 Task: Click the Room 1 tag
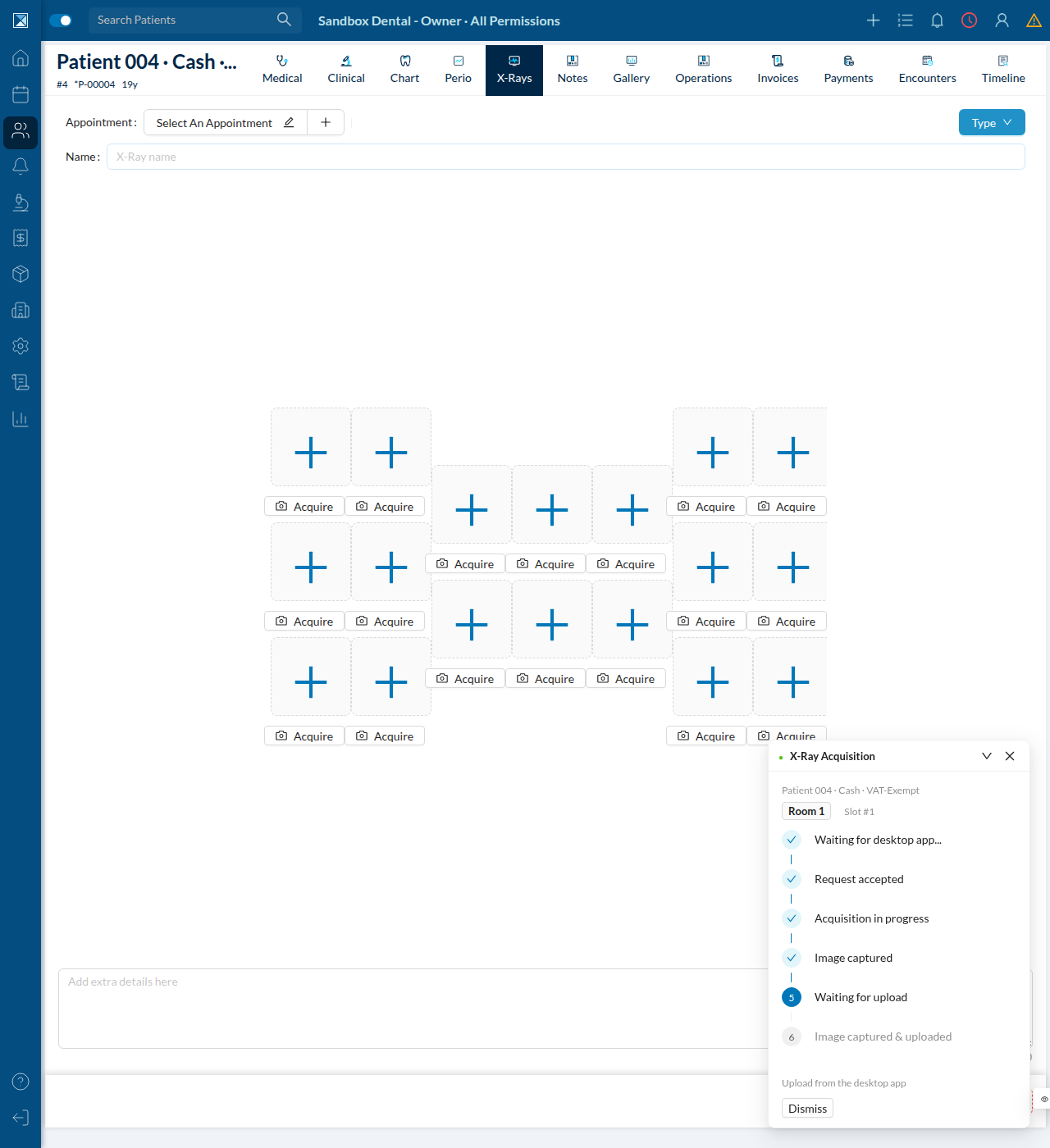(806, 811)
